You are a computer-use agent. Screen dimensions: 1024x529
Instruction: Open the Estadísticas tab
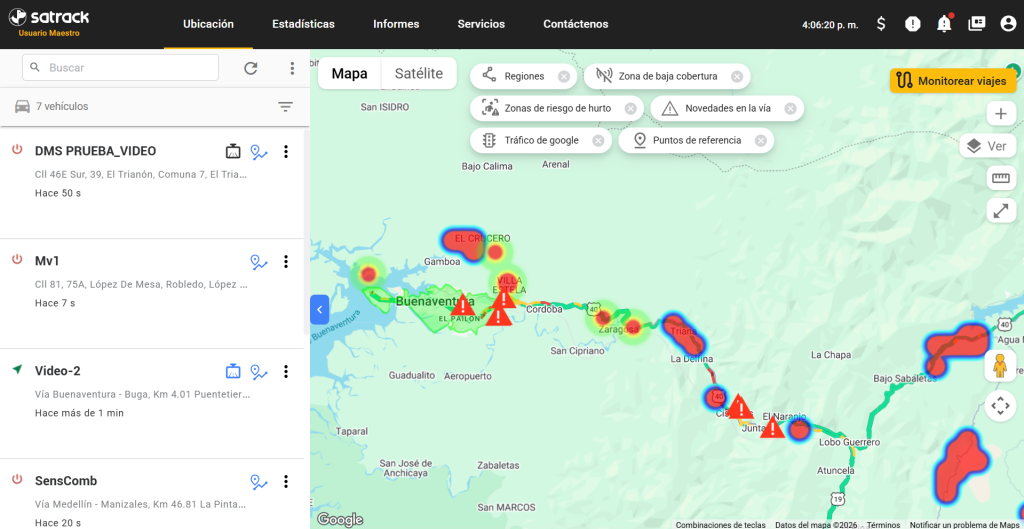point(303,24)
